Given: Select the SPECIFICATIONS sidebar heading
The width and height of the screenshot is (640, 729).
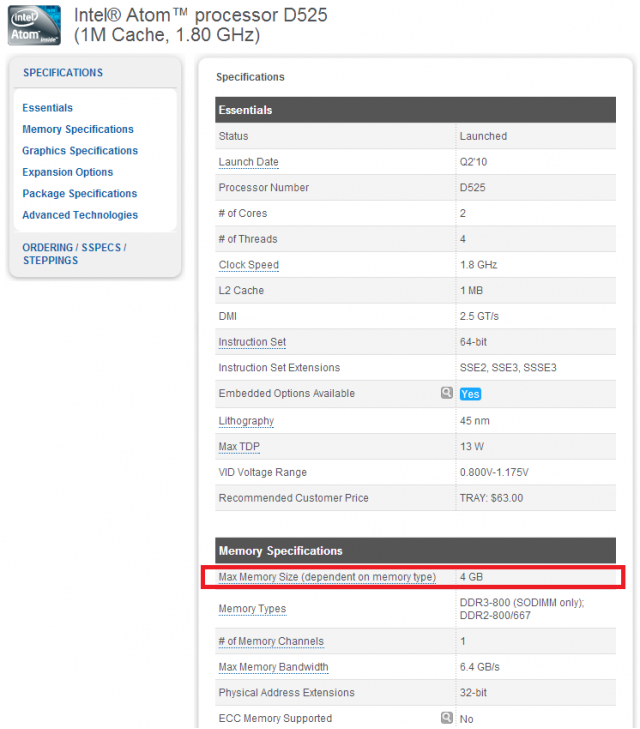Looking at the screenshot, I should point(63,73).
